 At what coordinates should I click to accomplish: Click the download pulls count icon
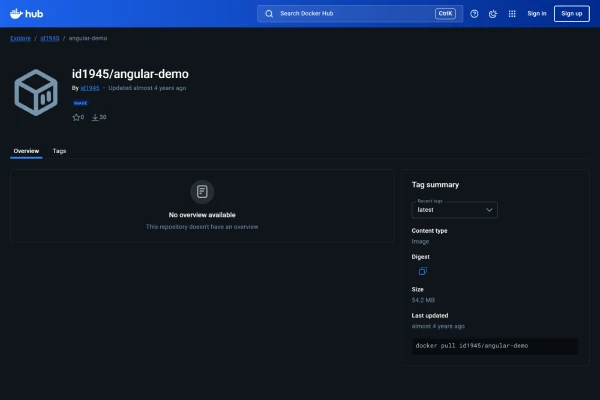(x=95, y=118)
